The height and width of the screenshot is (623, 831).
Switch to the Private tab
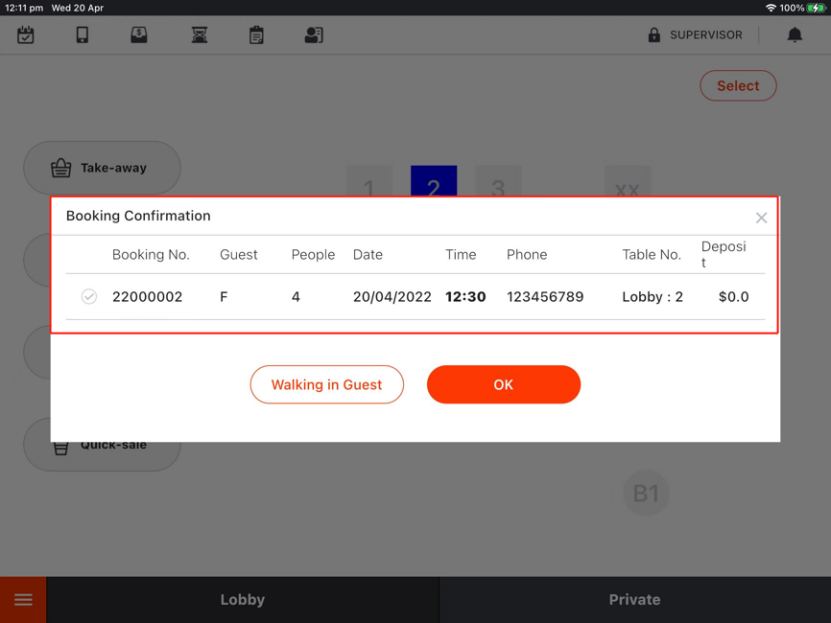[634, 600]
